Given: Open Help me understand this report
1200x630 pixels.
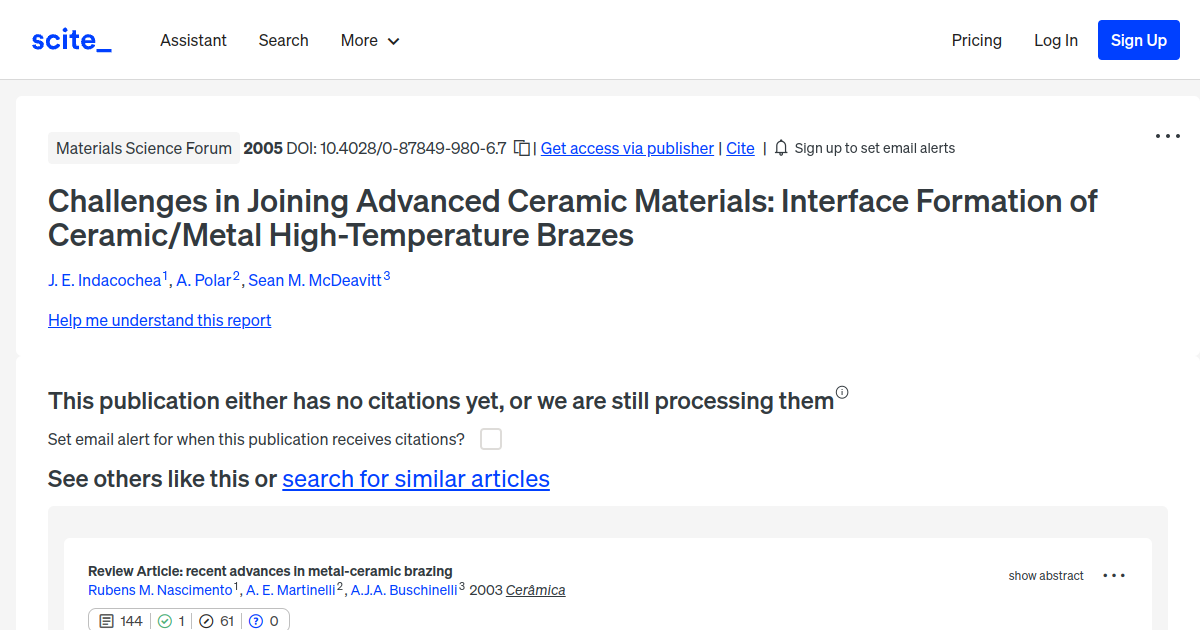Looking at the screenshot, I should point(159,320).
